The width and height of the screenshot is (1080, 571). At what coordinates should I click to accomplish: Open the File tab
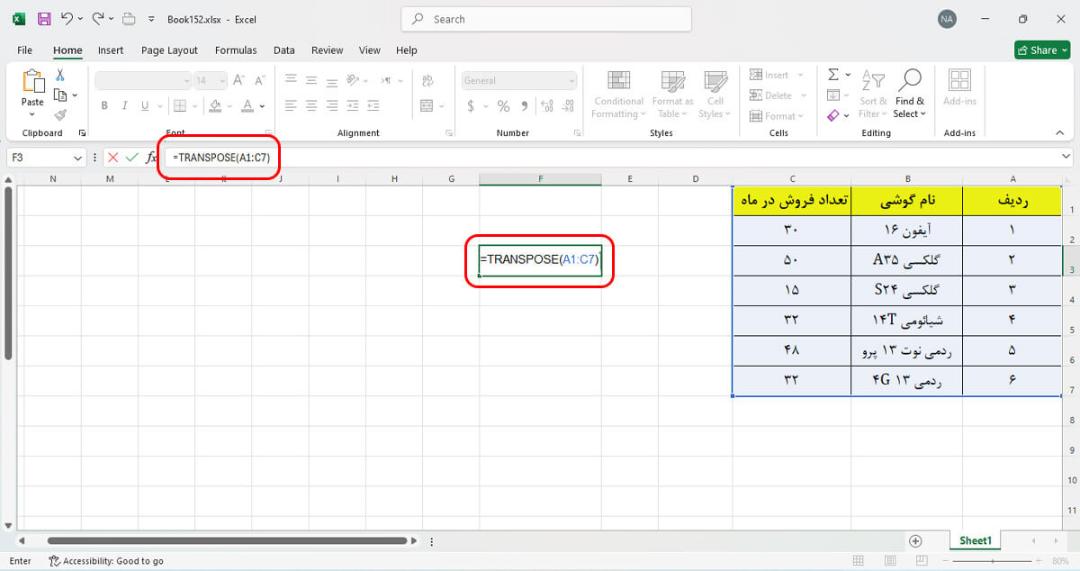coord(25,50)
